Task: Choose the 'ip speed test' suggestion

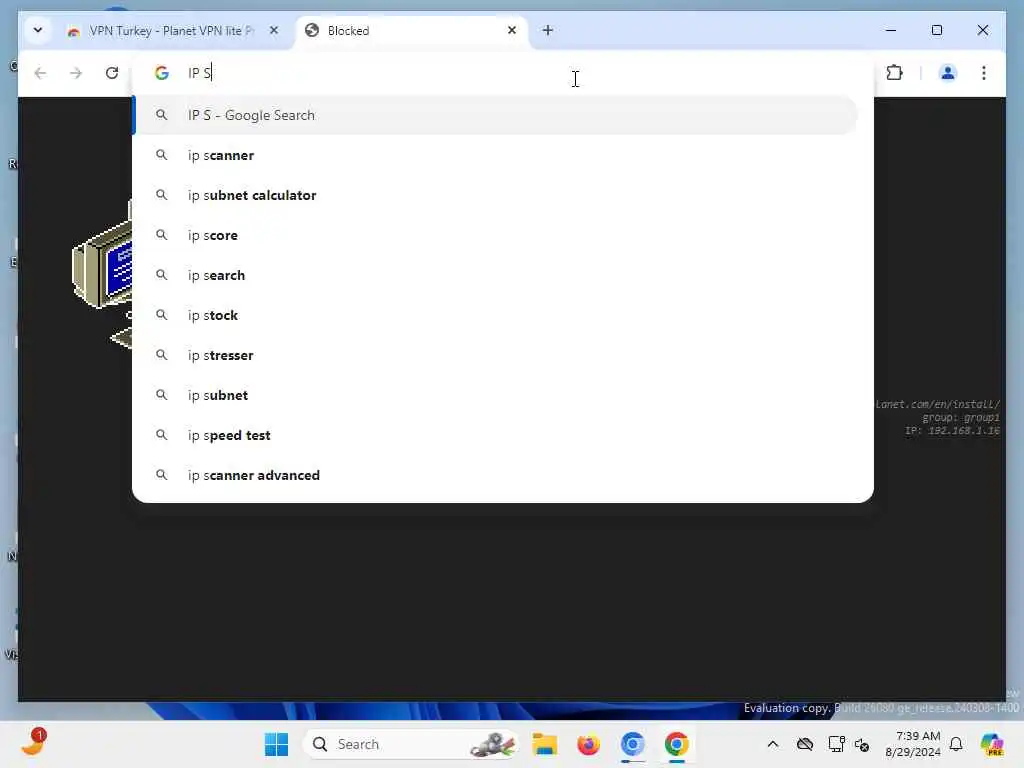Action: tap(496, 435)
